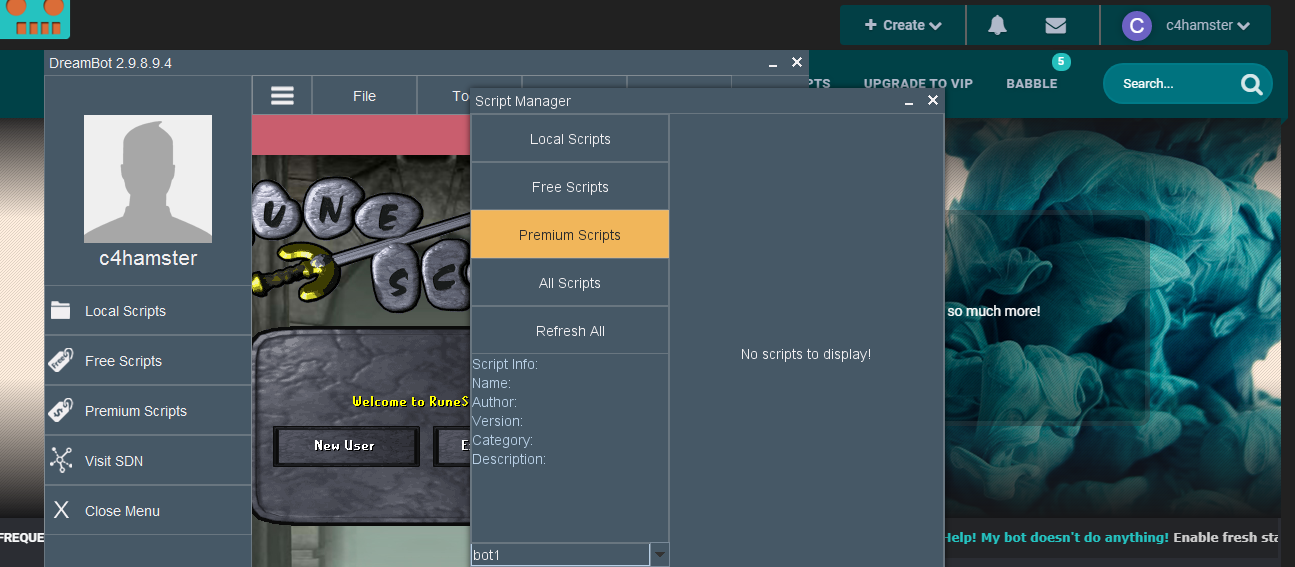This screenshot has width=1295, height=567.
Task: Minimize the DreamBot client window
Action: pyautogui.click(x=773, y=63)
